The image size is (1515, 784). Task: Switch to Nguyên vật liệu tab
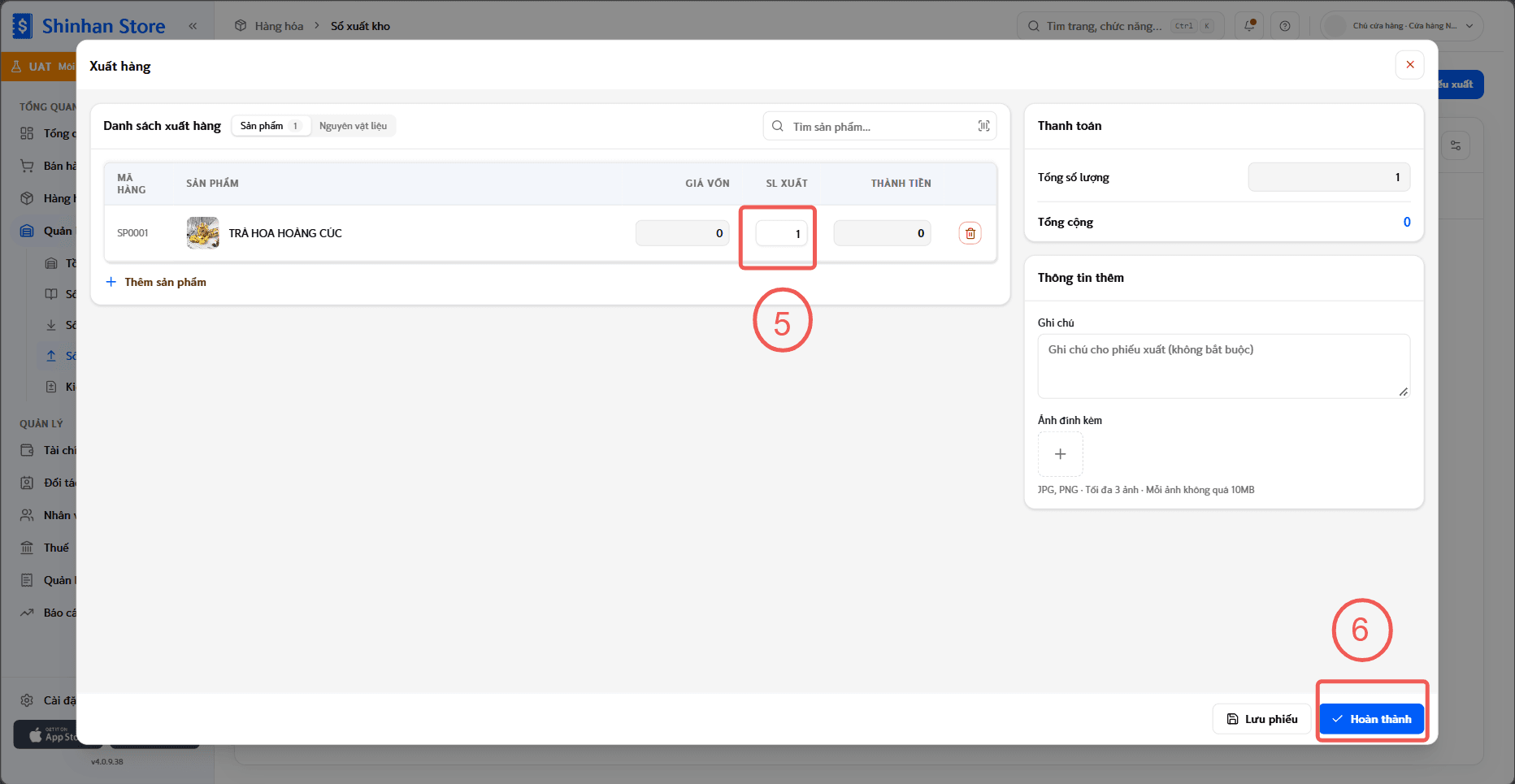coord(353,126)
